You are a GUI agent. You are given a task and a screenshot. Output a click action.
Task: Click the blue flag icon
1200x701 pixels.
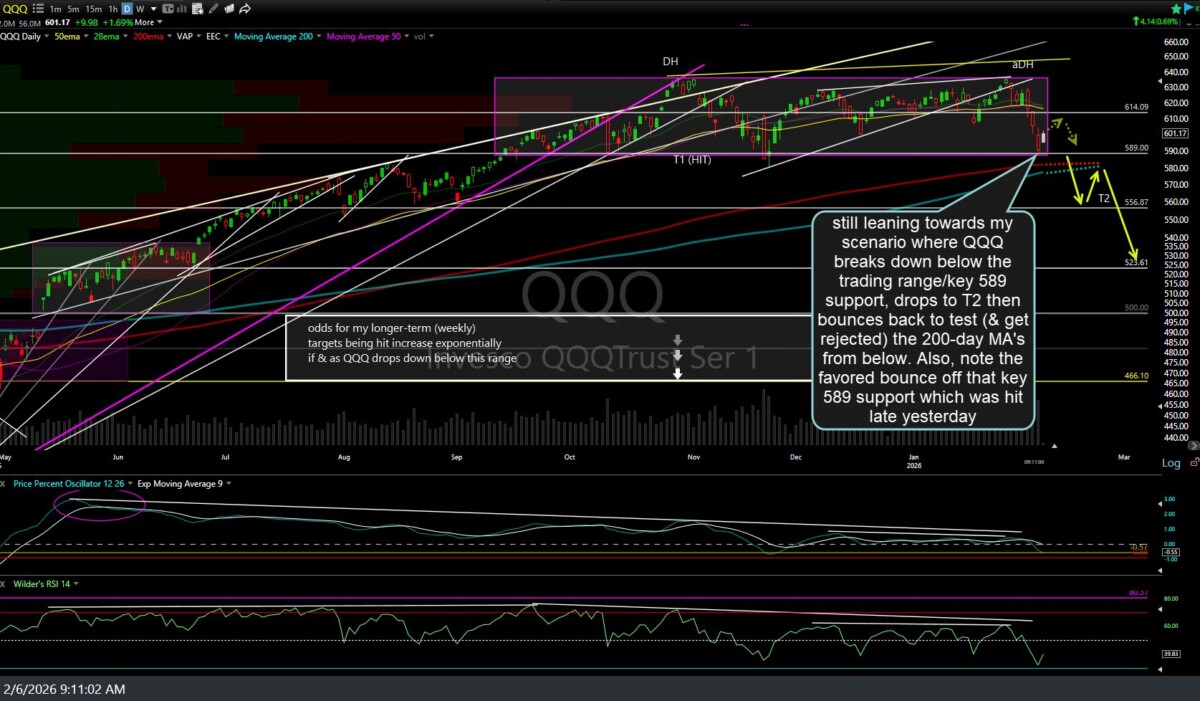1189,7
